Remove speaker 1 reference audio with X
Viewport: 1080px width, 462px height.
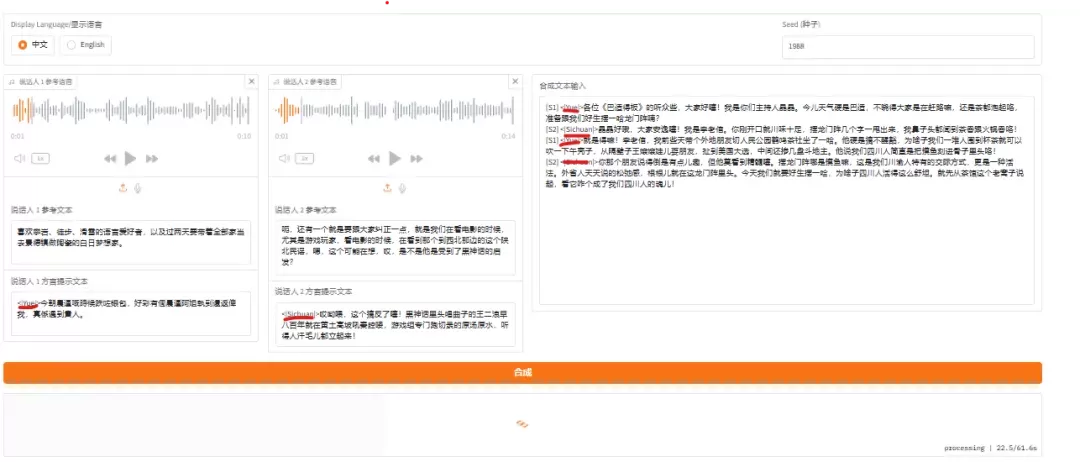251,81
